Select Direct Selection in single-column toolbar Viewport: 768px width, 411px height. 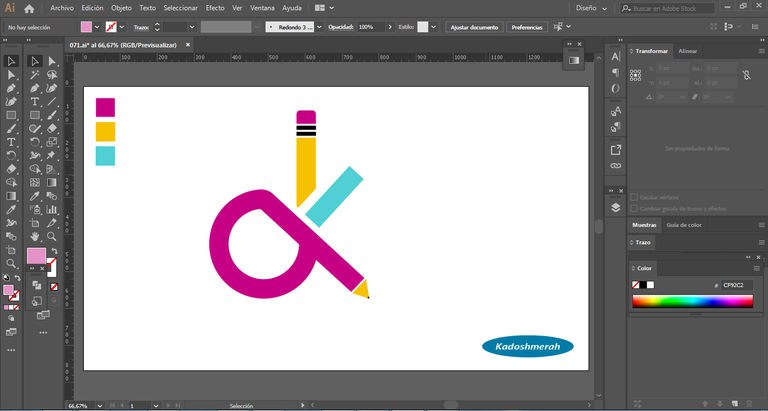click(11, 75)
